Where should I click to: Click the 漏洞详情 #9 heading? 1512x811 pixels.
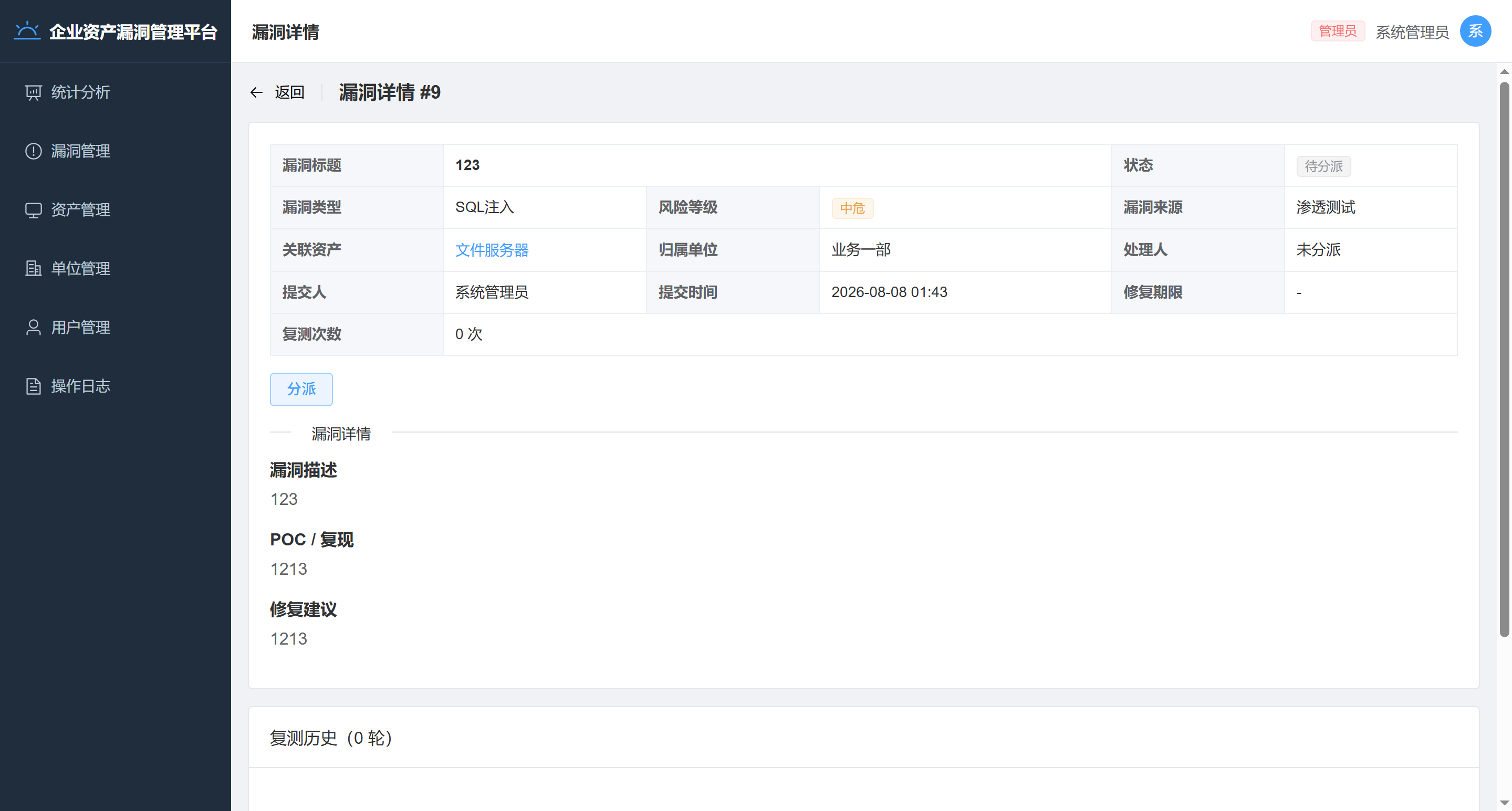click(390, 93)
